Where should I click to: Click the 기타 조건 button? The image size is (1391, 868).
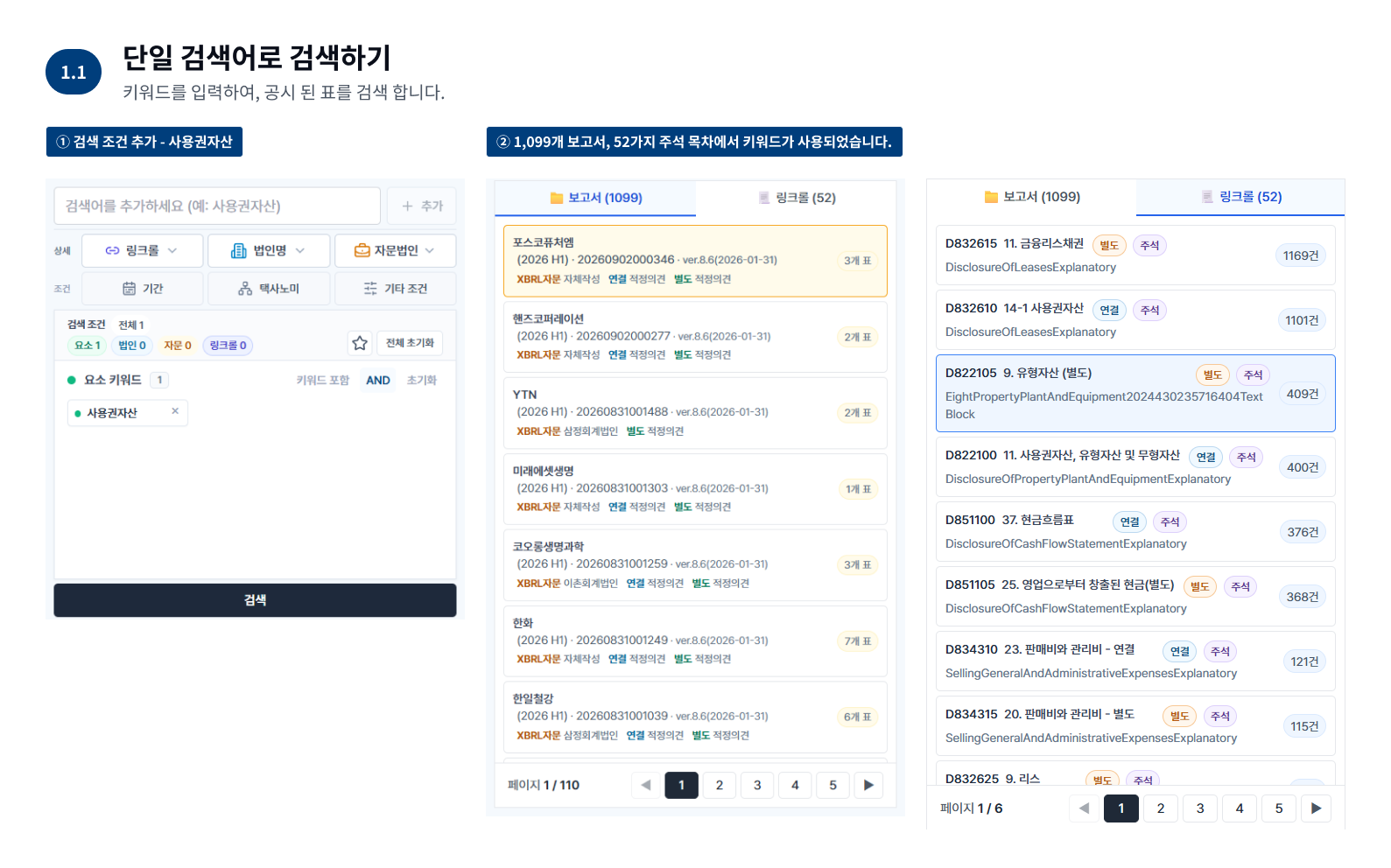click(x=395, y=288)
